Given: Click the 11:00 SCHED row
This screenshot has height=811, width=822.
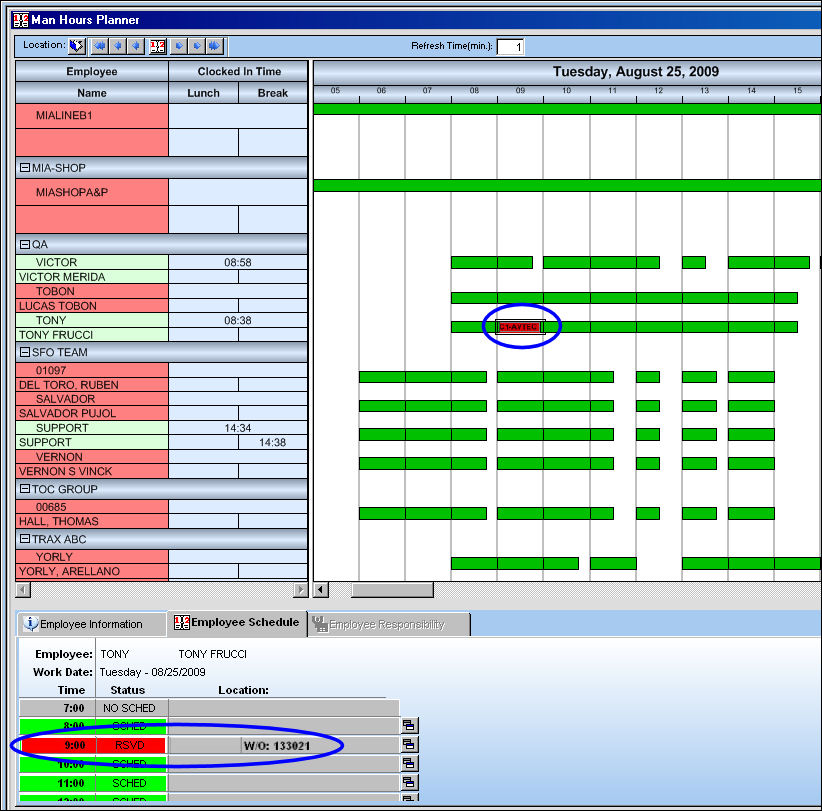Looking at the screenshot, I should [x=209, y=783].
